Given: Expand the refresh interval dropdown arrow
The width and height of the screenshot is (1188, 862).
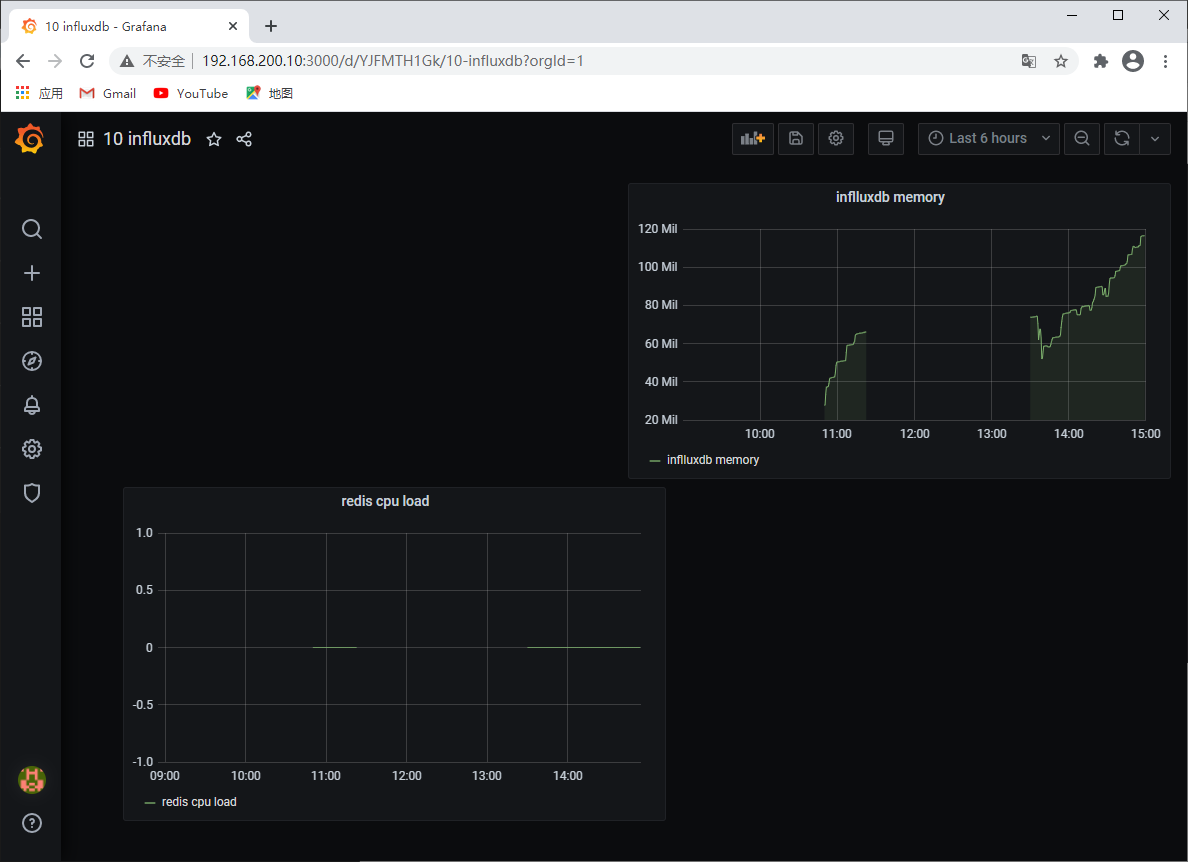Looking at the screenshot, I should 1155,139.
